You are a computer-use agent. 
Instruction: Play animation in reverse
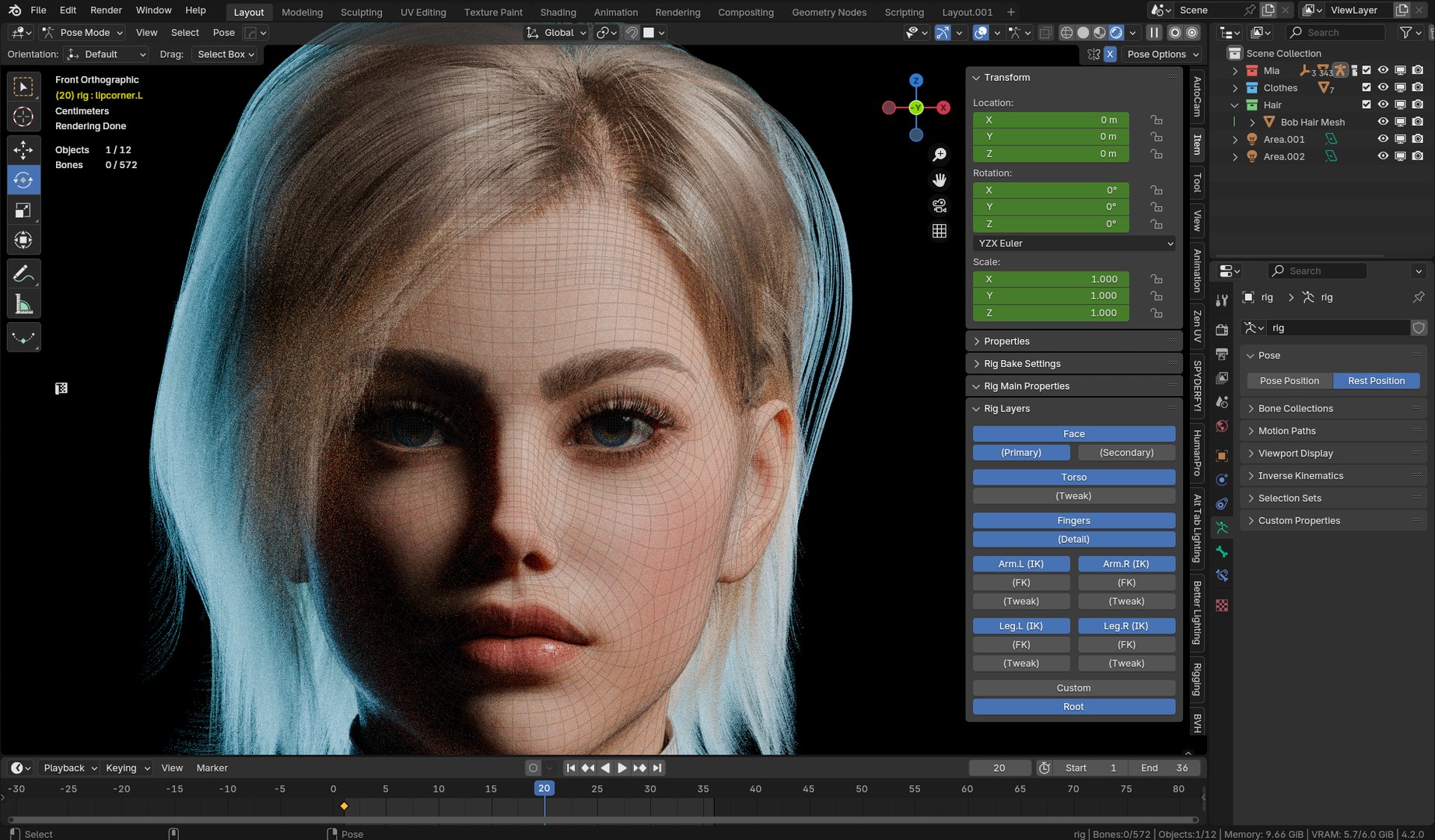pyautogui.click(x=605, y=768)
